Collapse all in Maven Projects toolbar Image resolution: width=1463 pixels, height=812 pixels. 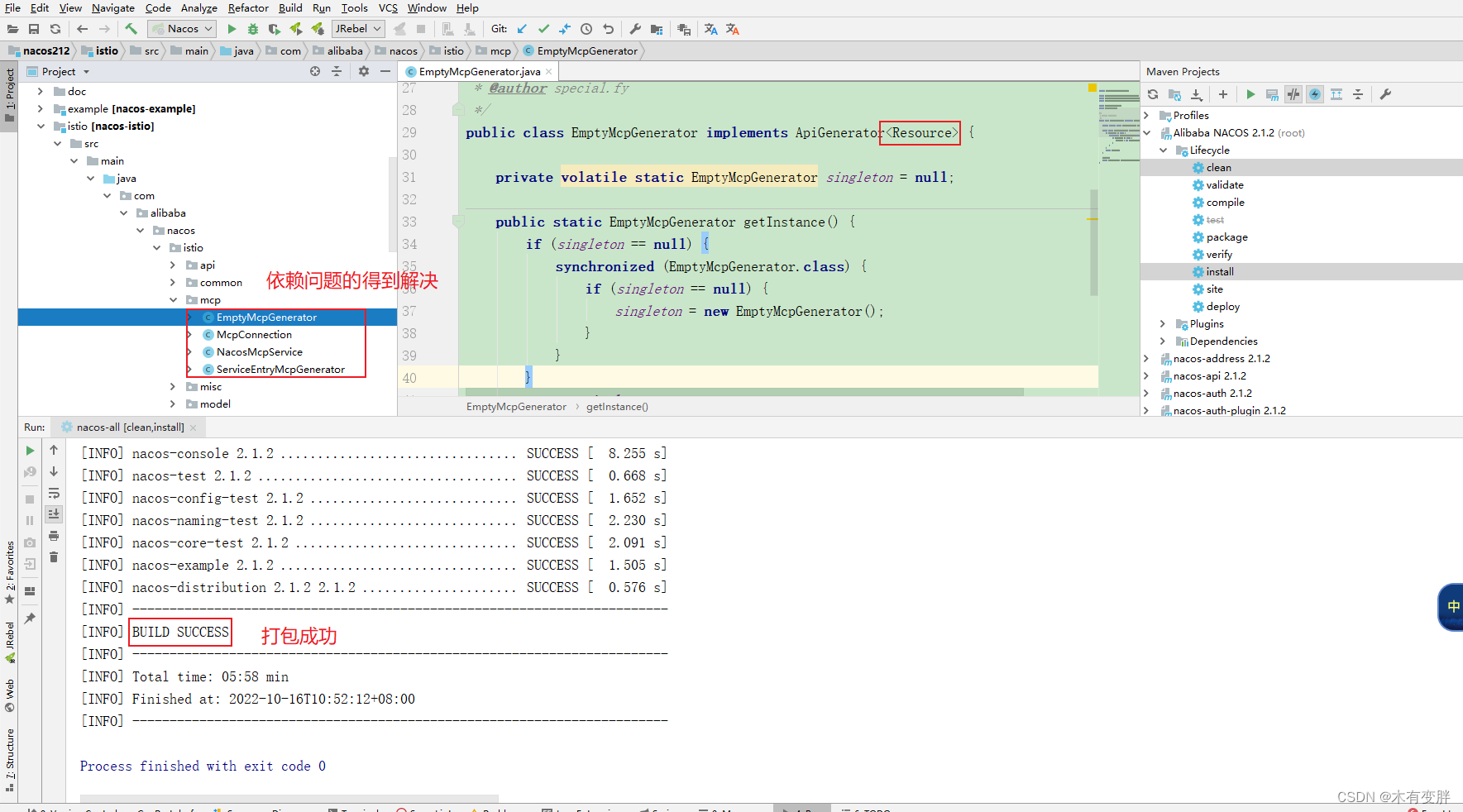(x=1358, y=94)
